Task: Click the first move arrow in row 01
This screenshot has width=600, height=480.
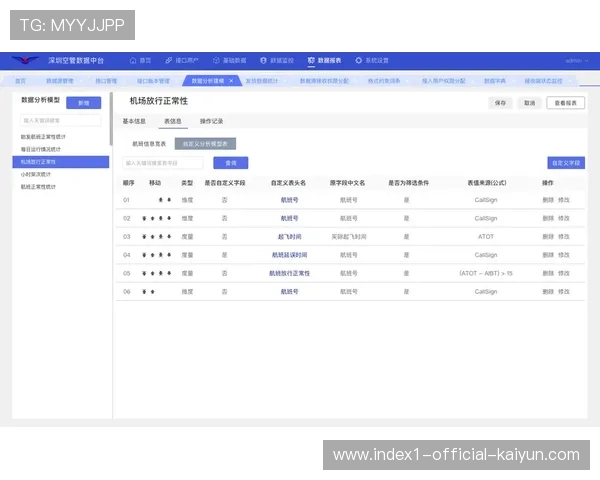Action: [x=160, y=200]
